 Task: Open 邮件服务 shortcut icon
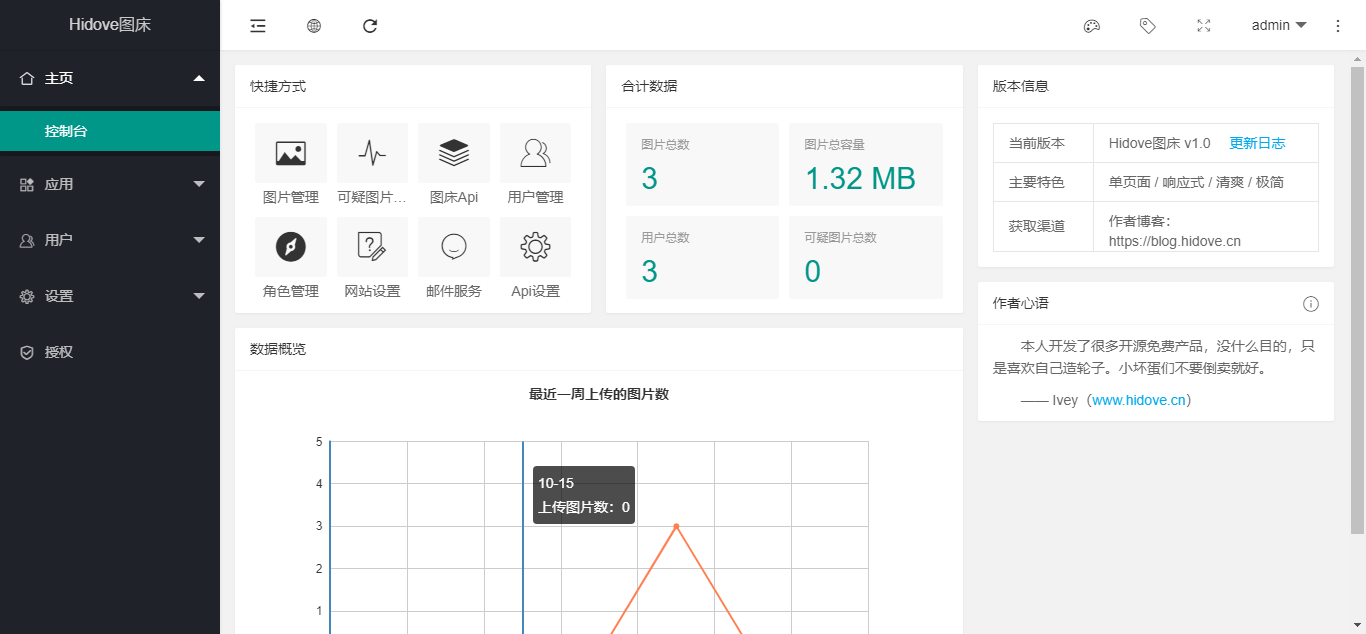(454, 246)
